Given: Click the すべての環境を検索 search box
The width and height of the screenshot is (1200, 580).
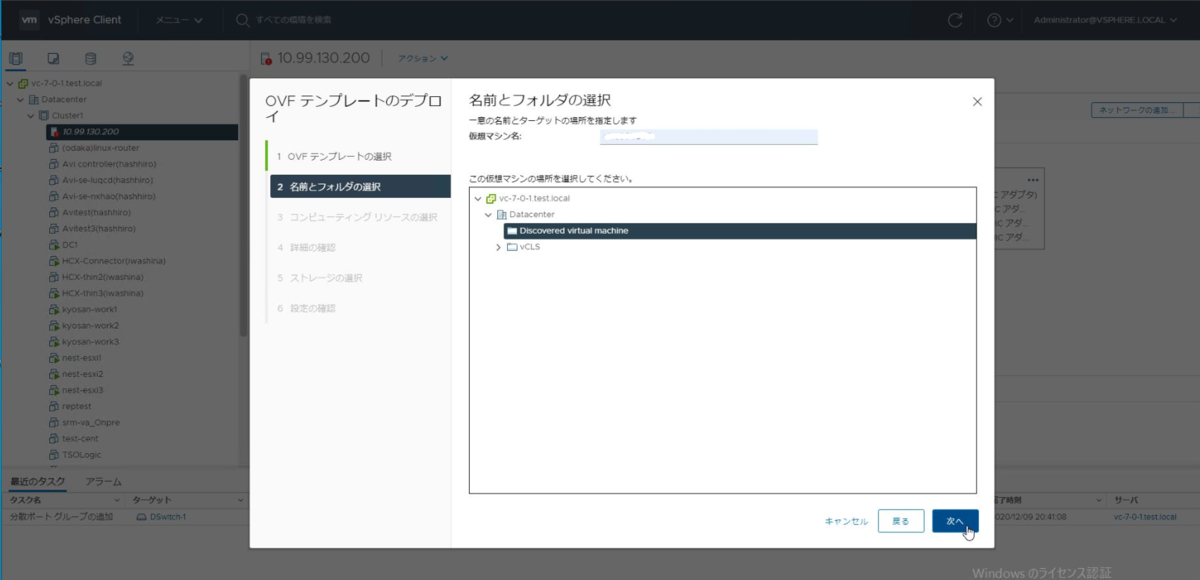Looking at the screenshot, I should 295,20.
